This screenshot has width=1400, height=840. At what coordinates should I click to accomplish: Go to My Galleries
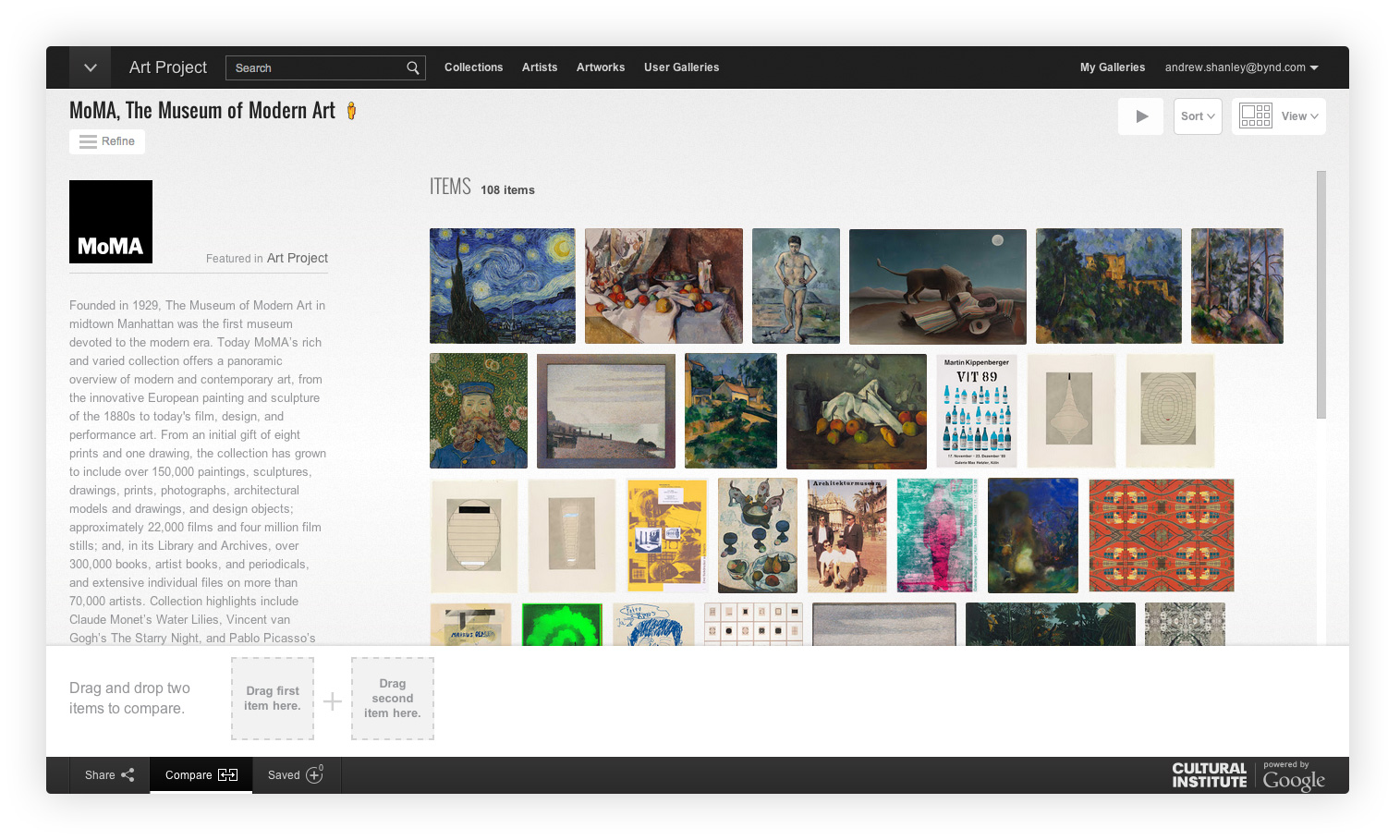pyautogui.click(x=1113, y=67)
